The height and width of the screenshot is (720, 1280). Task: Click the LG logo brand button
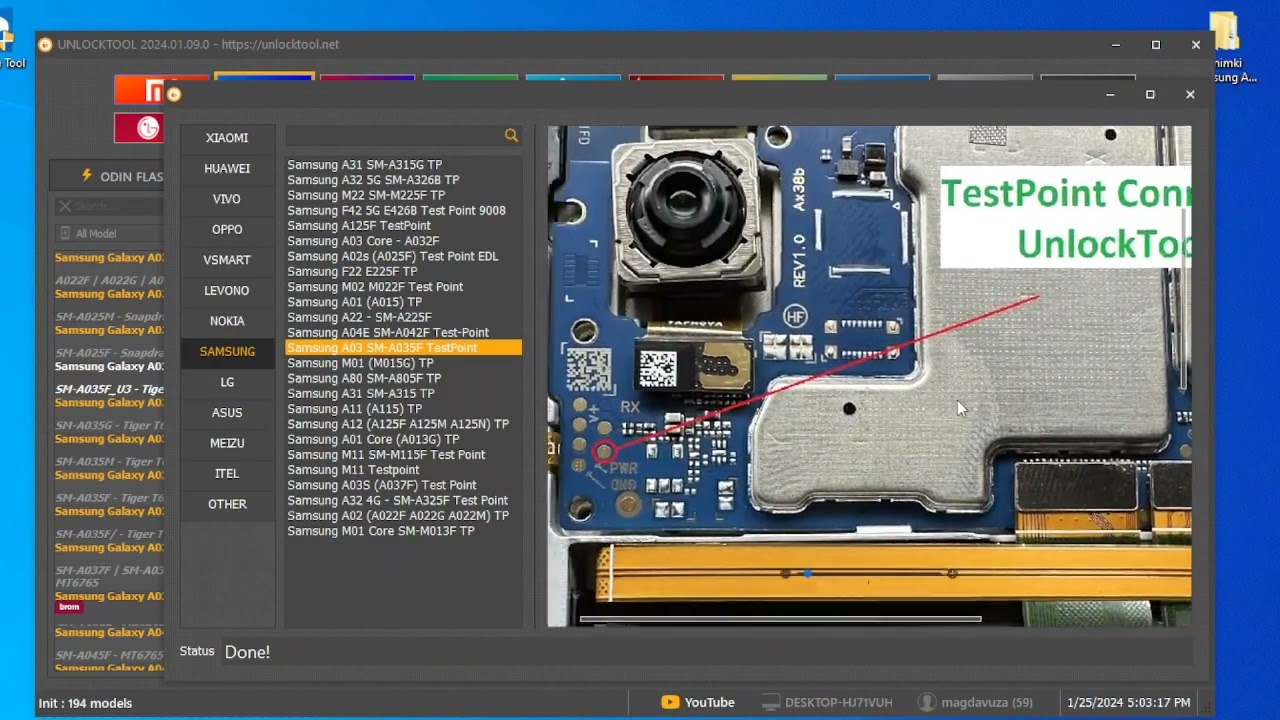point(139,128)
